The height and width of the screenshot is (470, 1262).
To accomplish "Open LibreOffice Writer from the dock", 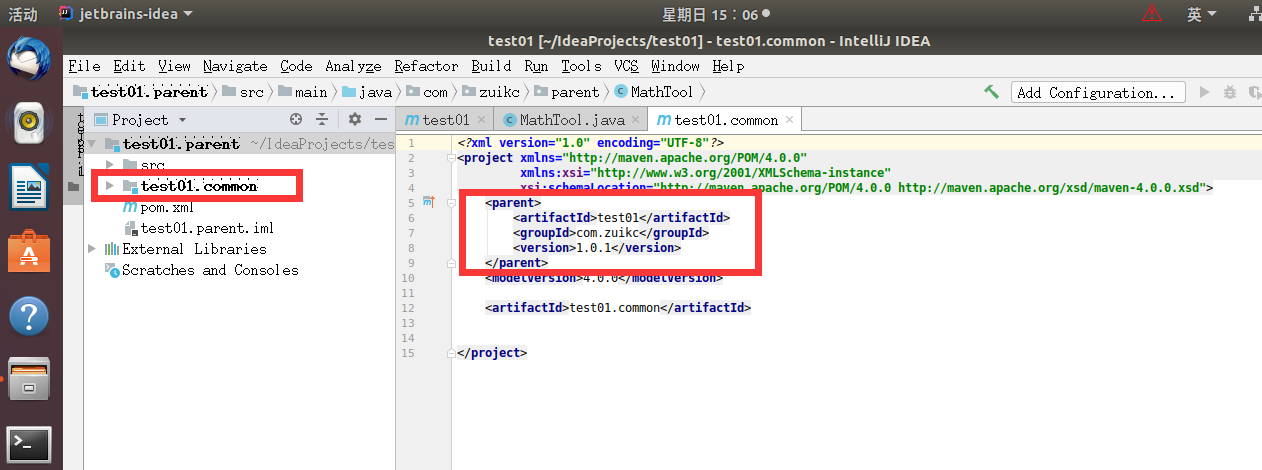I will coord(29,187).
